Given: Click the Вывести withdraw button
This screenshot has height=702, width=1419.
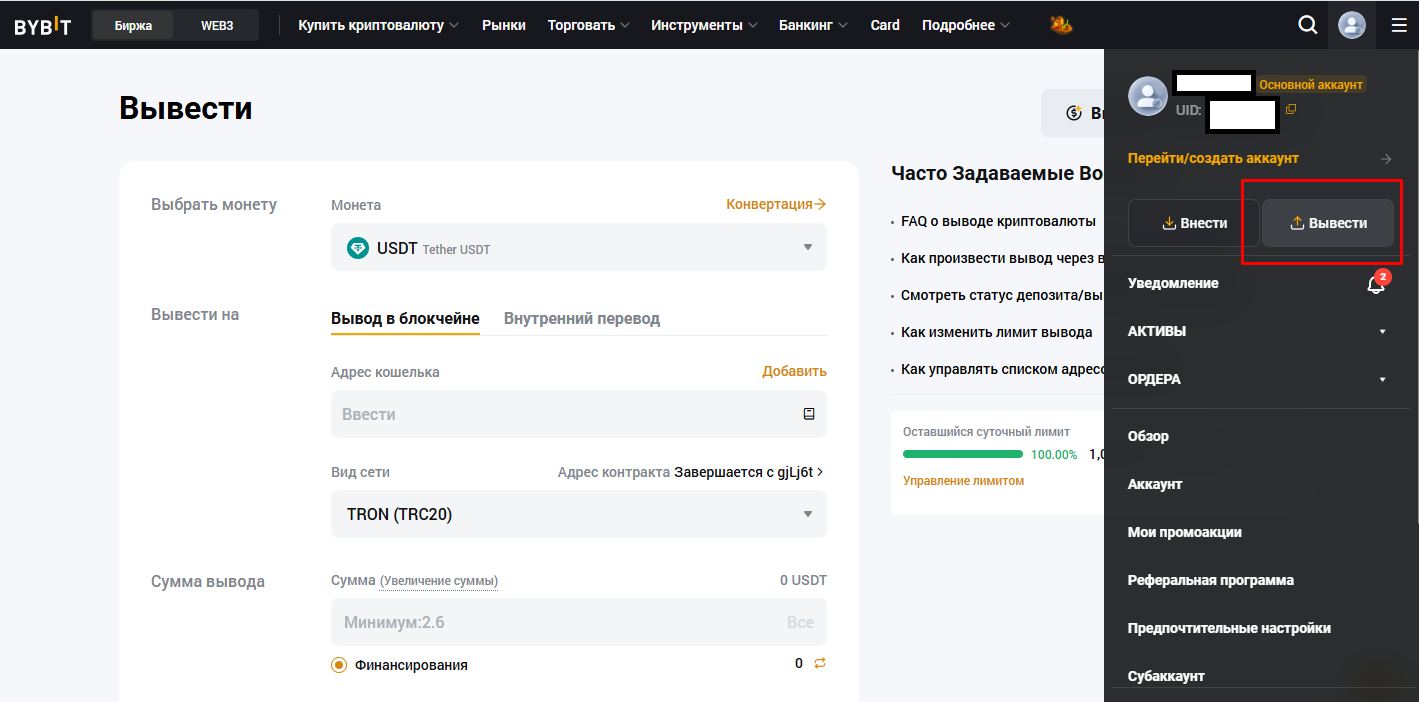Looking at the screenshot, I should [x=1328, y=223].
